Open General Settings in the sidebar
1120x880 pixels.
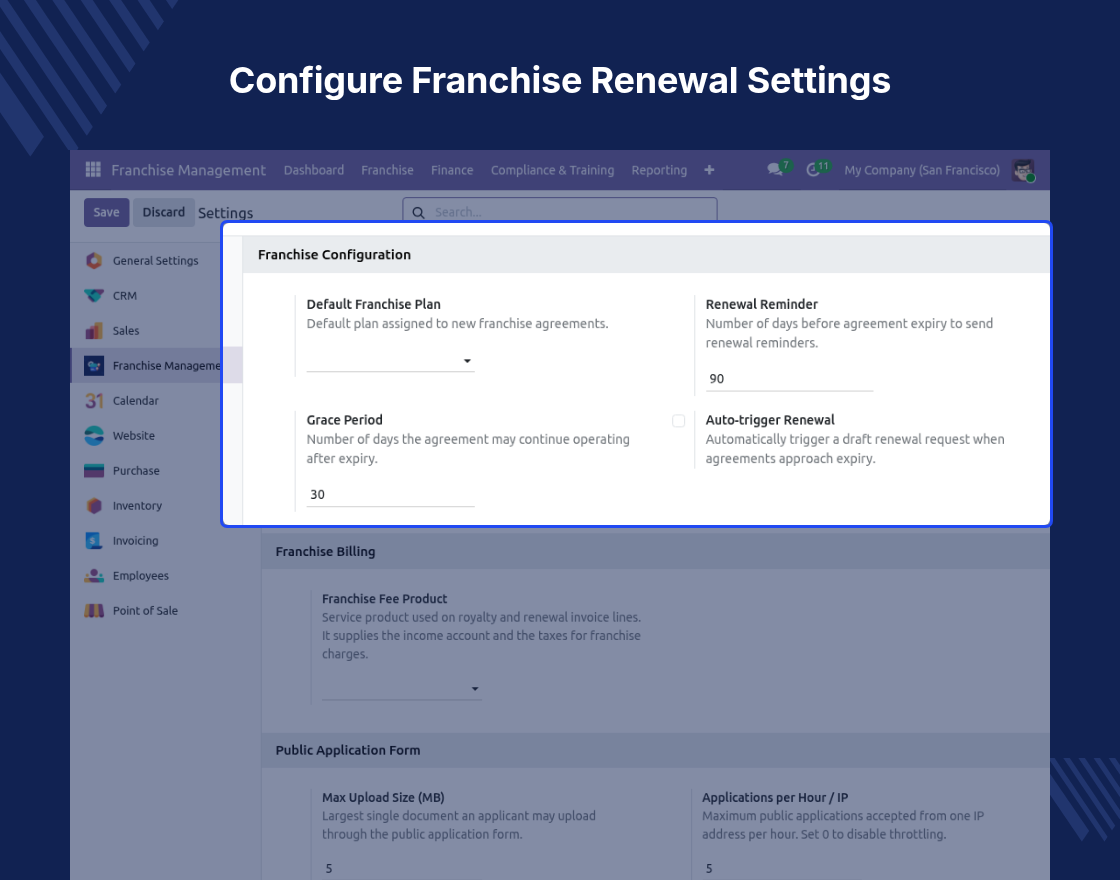click(x=155, y=261)
